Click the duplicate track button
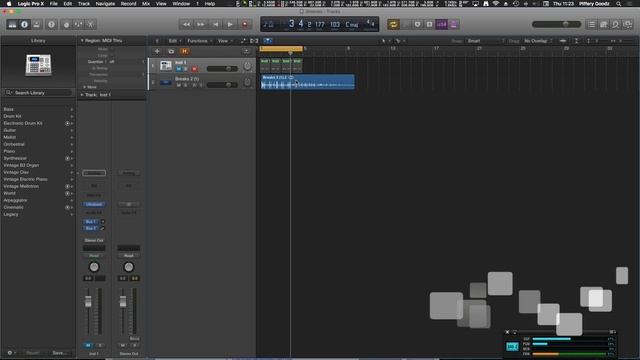 (x=171, y=51)
